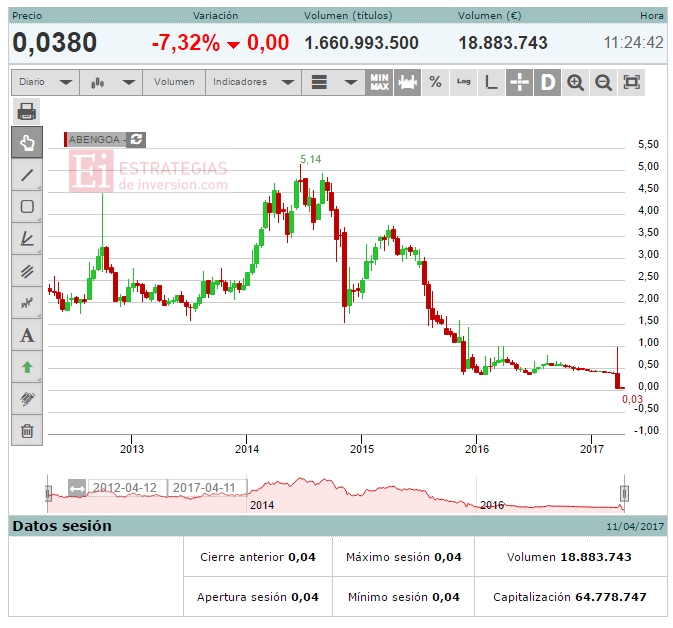The width and height of the screenshot is (673, 628).
Task: Select the zigzag pattern drawing tool
Action: coord(27,303)
